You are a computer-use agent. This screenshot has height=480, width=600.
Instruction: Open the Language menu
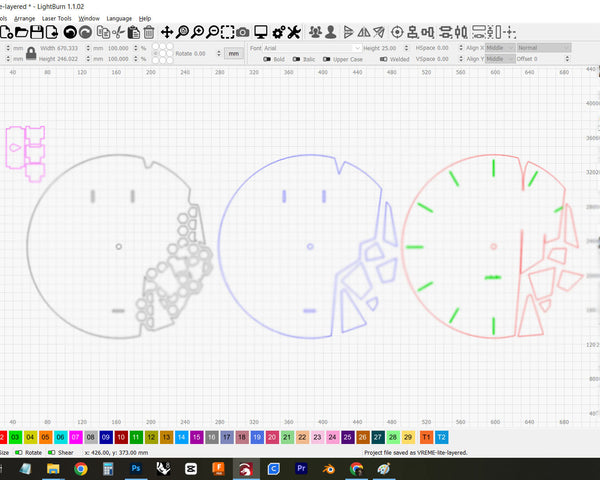click(119, 18)
